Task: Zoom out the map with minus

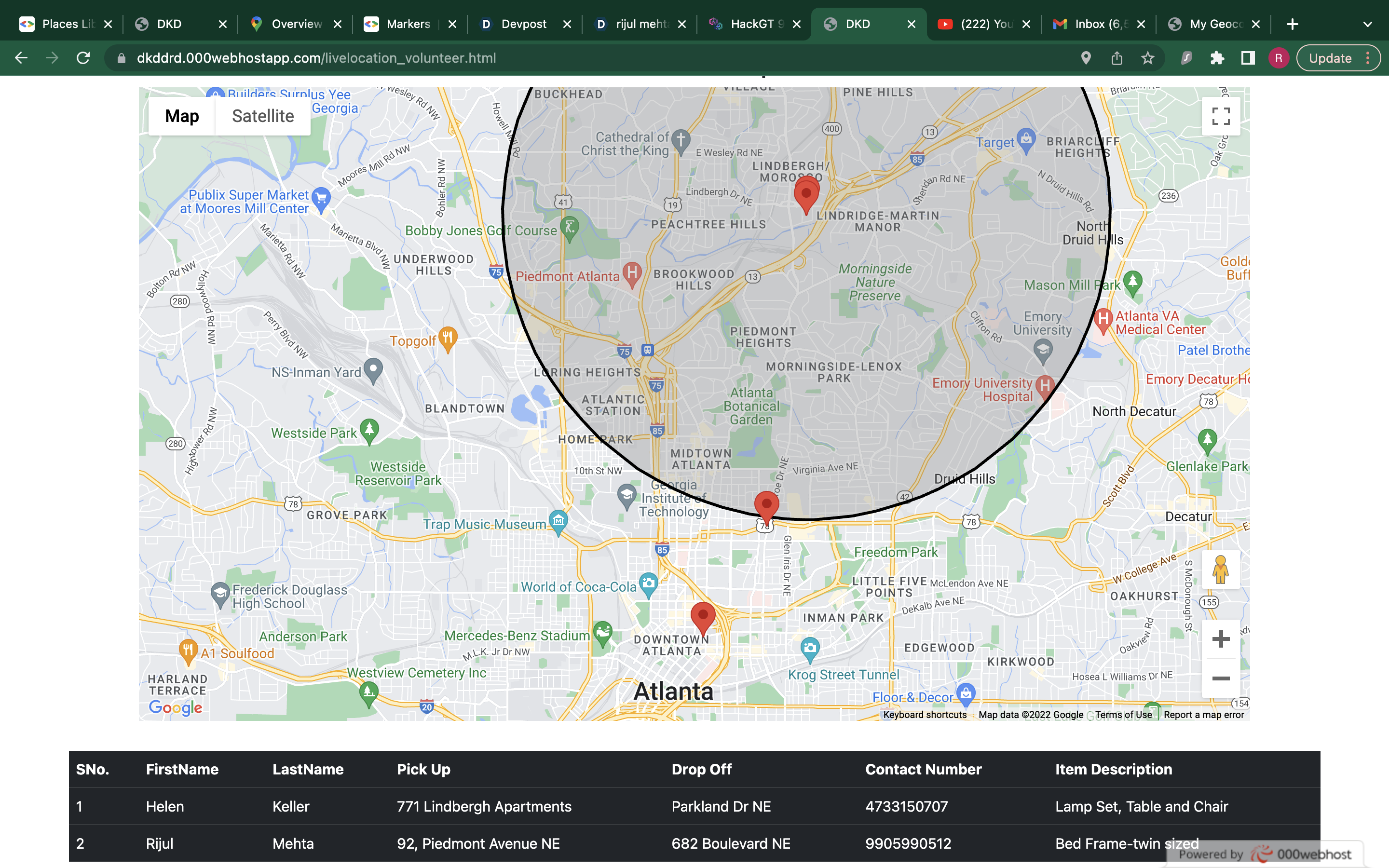Action: (1220, 678)
